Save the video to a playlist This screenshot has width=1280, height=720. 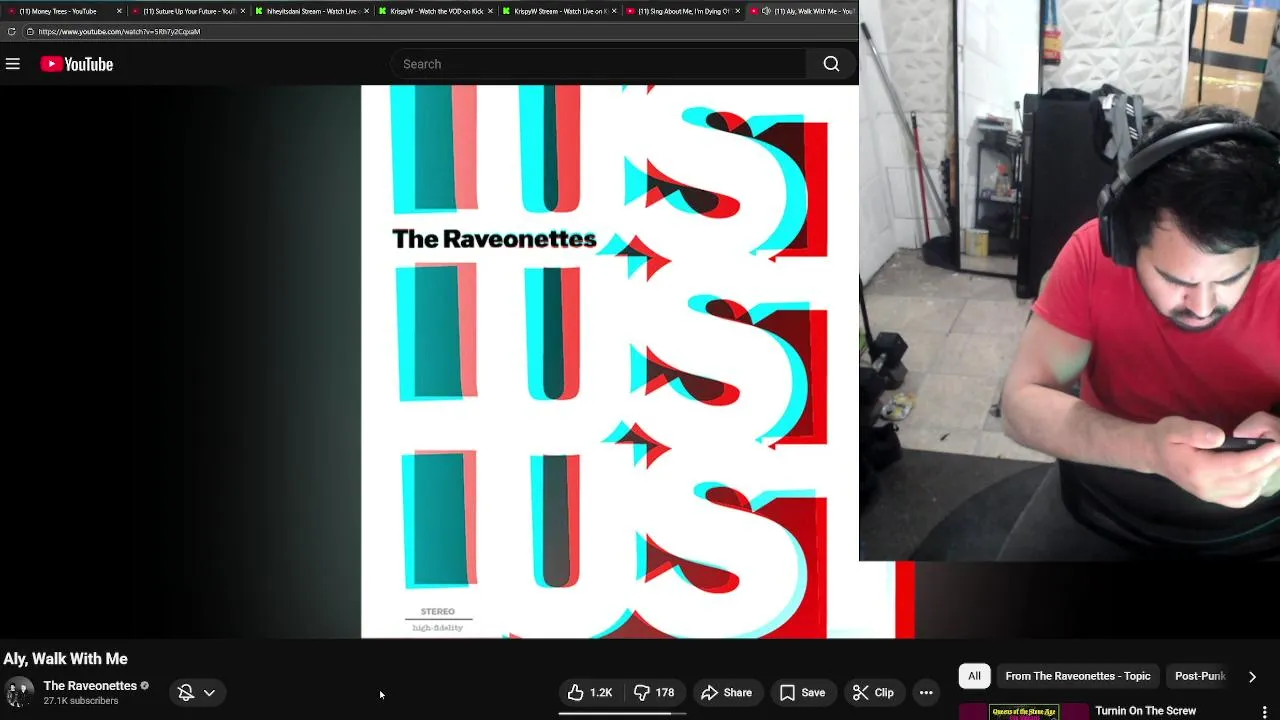[x=803, y=692]
